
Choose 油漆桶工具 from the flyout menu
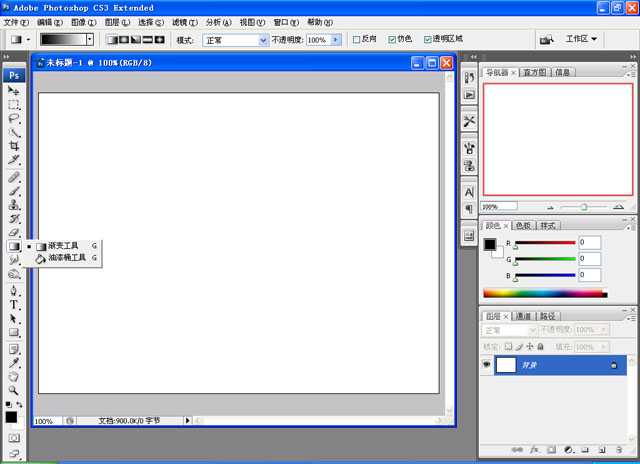pyautogui.click(x=61, y=258)
